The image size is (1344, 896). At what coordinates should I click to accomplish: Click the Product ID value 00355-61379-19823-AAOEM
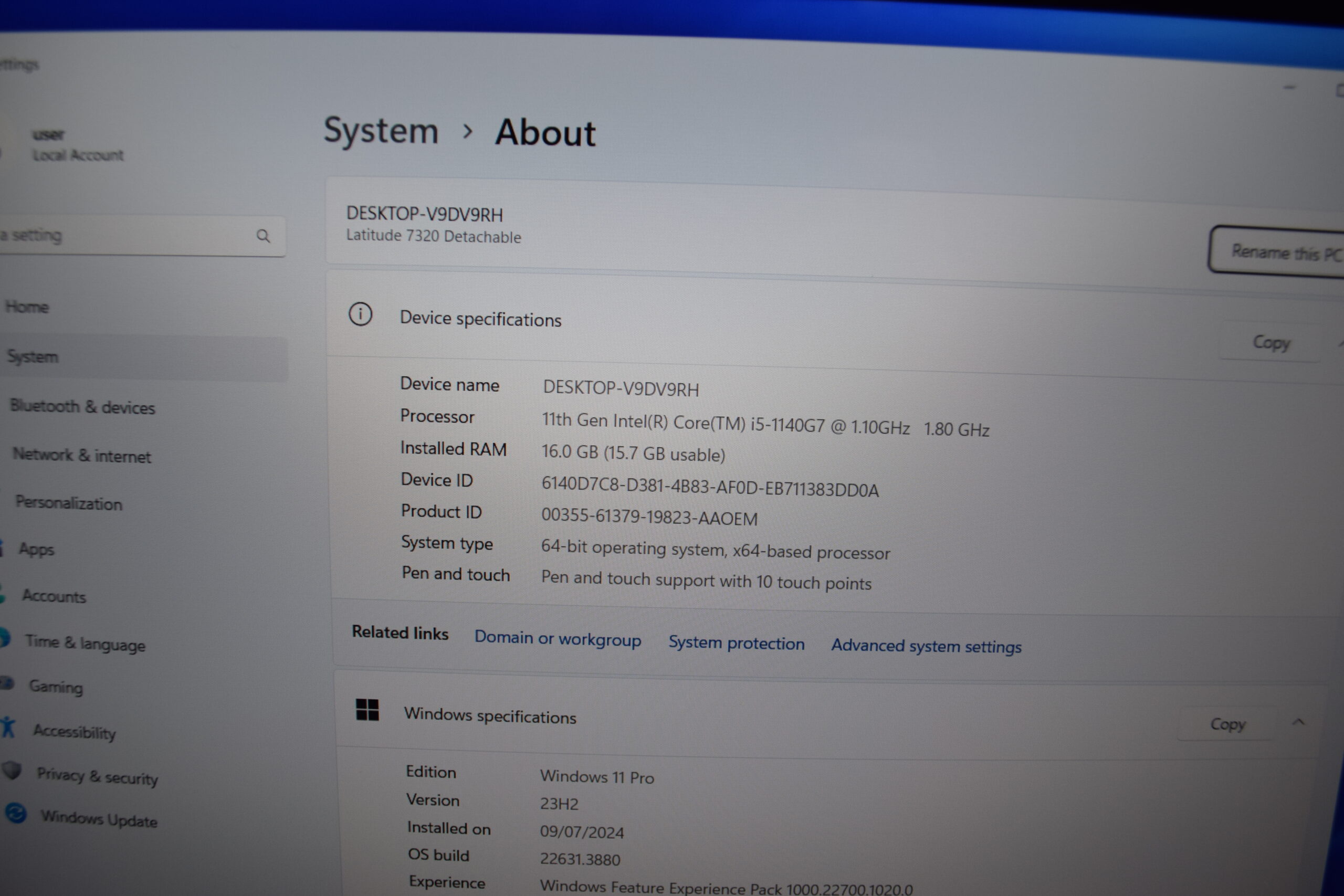[x=649, y=517]
